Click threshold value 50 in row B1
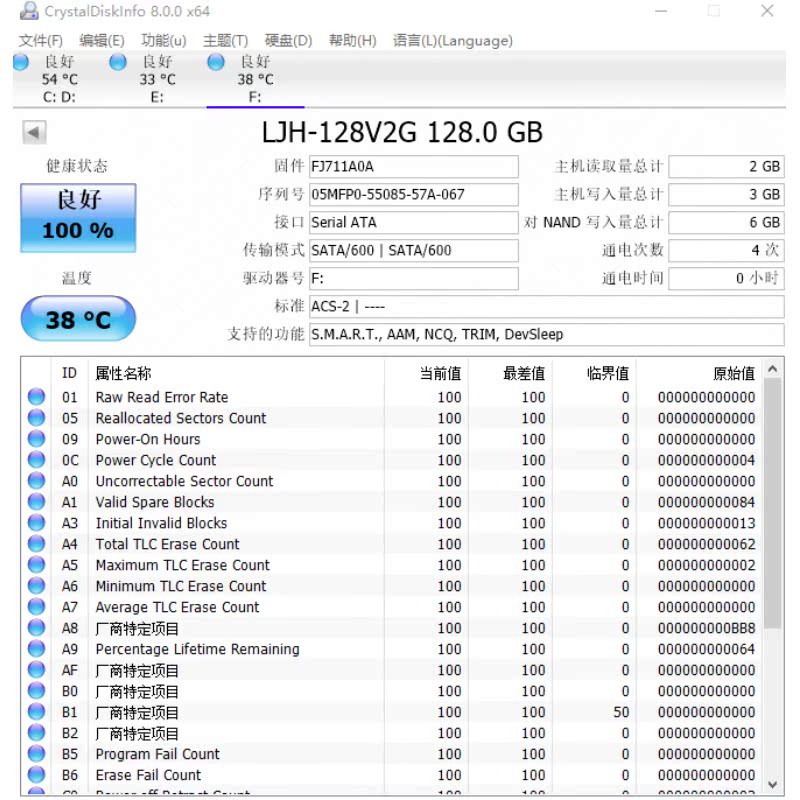Viewport: 800px width, 800px height. click(x=621, y=712)
